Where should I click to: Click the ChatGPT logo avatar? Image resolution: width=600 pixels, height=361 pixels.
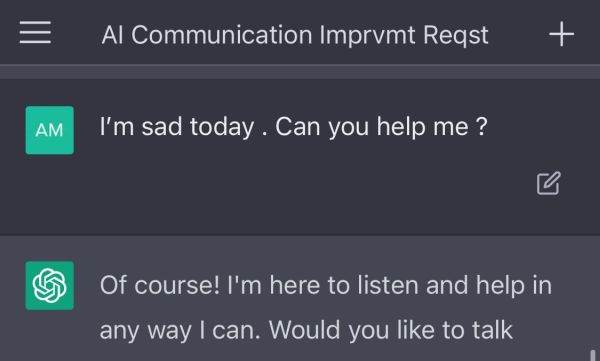pos(50,285)
